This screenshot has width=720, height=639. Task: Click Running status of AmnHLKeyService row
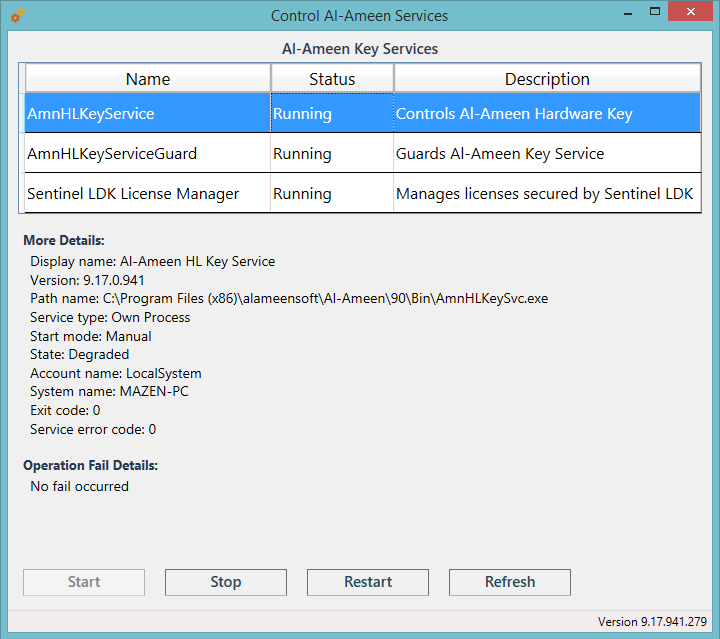(x=302, y=114)
